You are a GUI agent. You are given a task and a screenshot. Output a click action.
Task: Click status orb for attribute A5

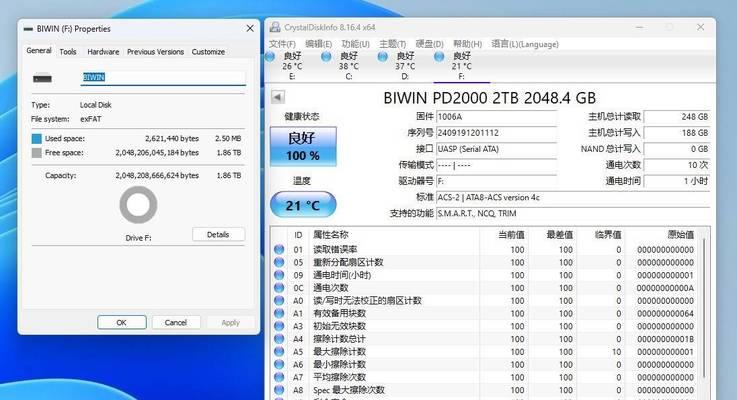[x=279, y=351]
